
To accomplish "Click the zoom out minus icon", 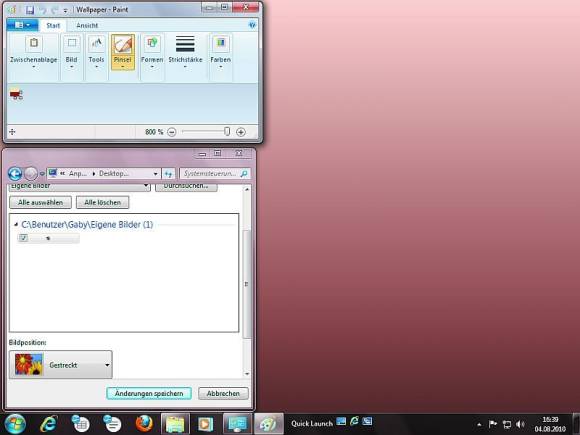I will [172, 132].
